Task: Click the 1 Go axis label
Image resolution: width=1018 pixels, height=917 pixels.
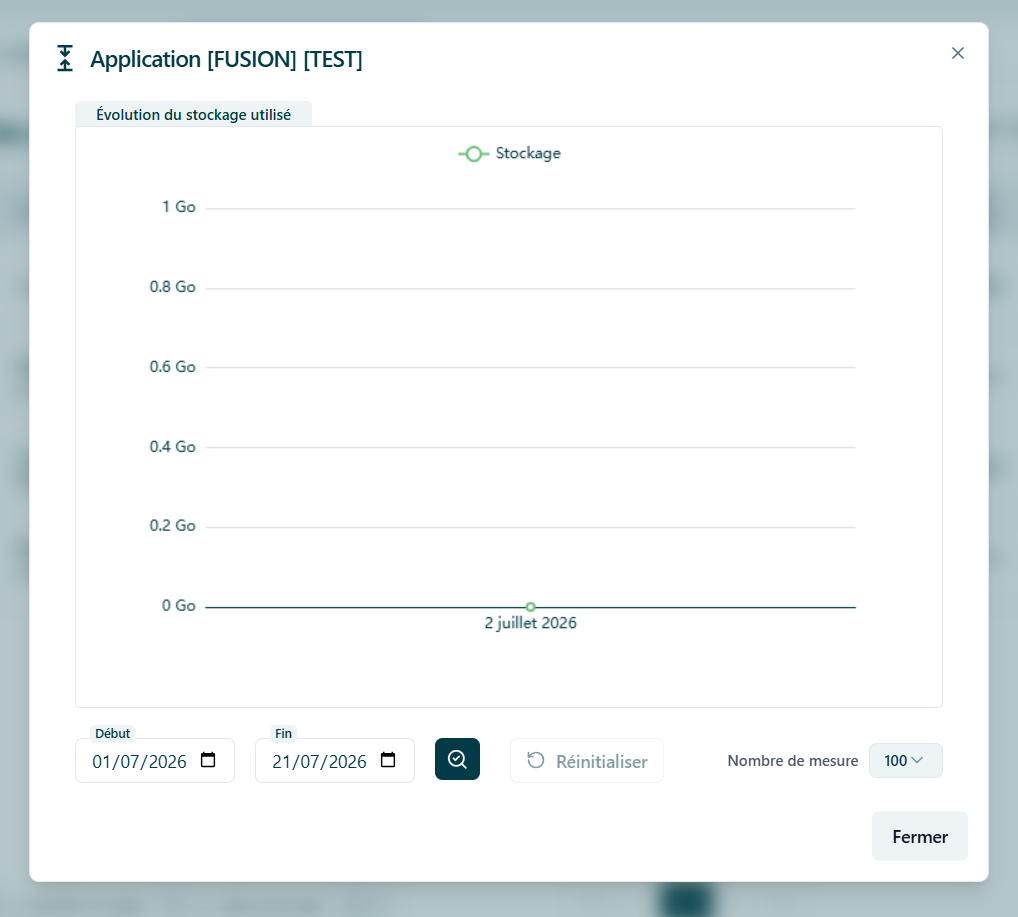Action: [179, 207]
